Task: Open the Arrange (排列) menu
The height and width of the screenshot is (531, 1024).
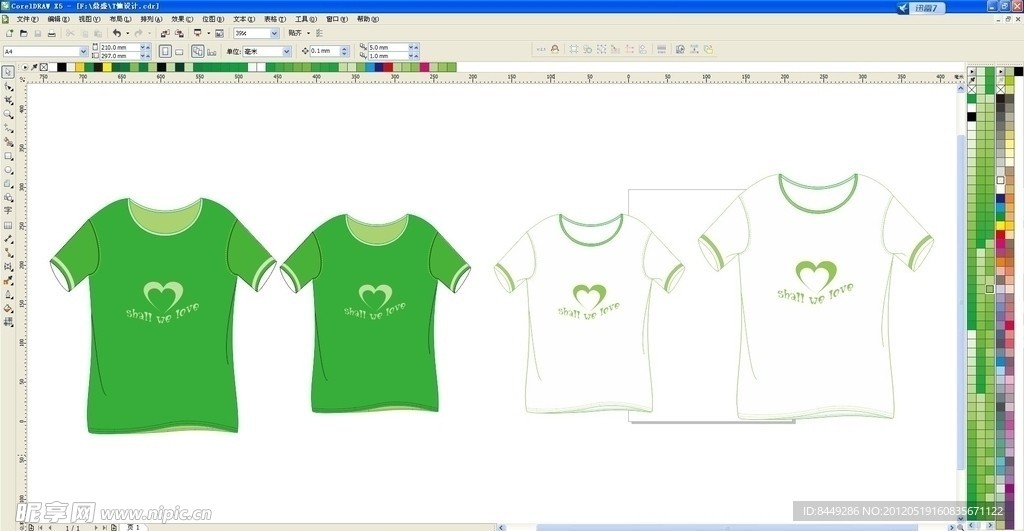Action: tap(152, 19)
